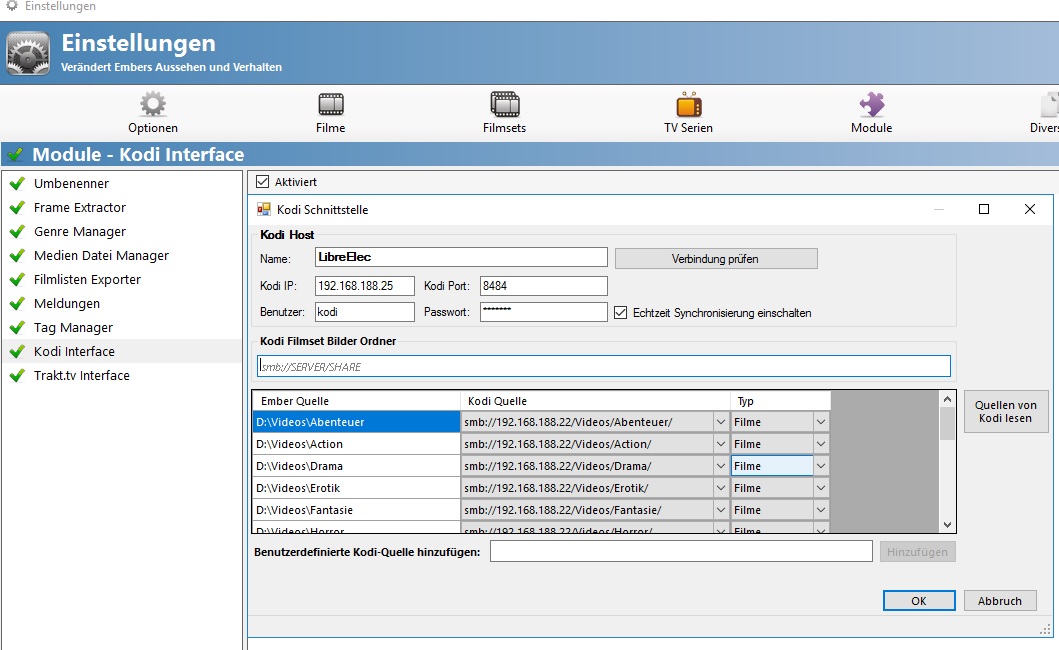Select Frame Extractor module

tap(80, 207)
